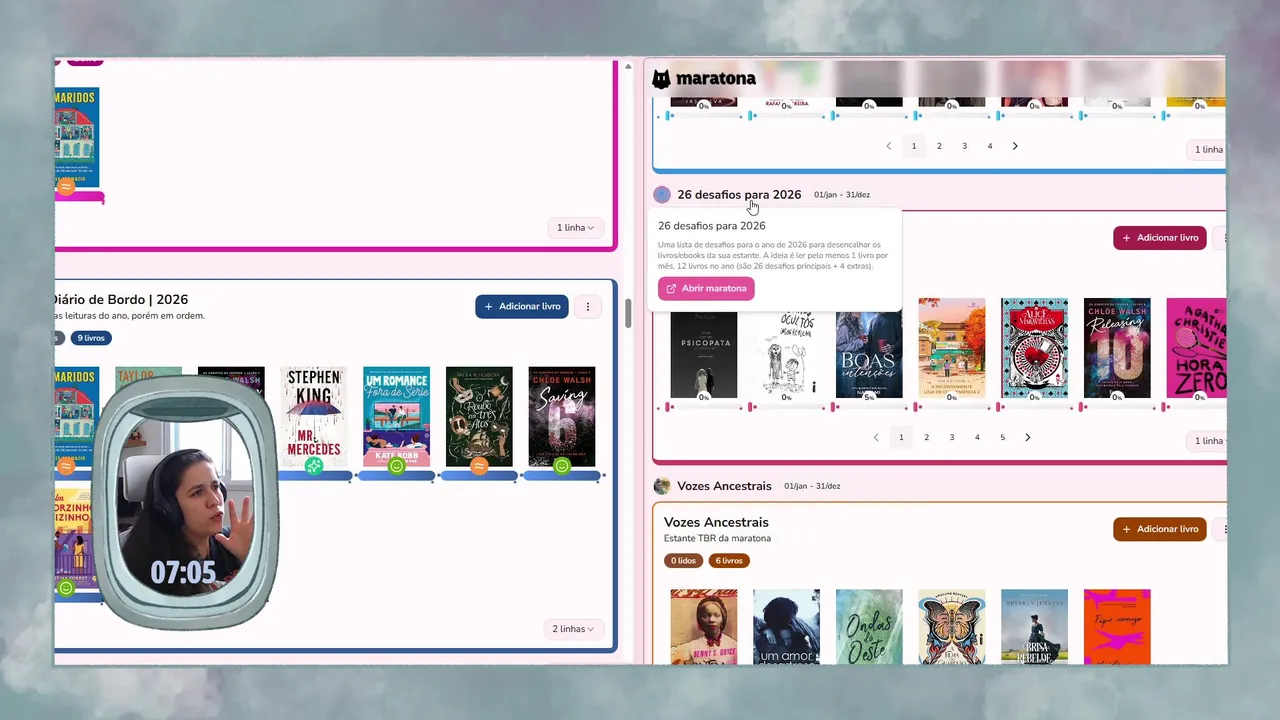Click the green smiley on the lower-left book
The width and height of the screenshot is (1280, 720).
pyautogui.click(x=66, y=588)
